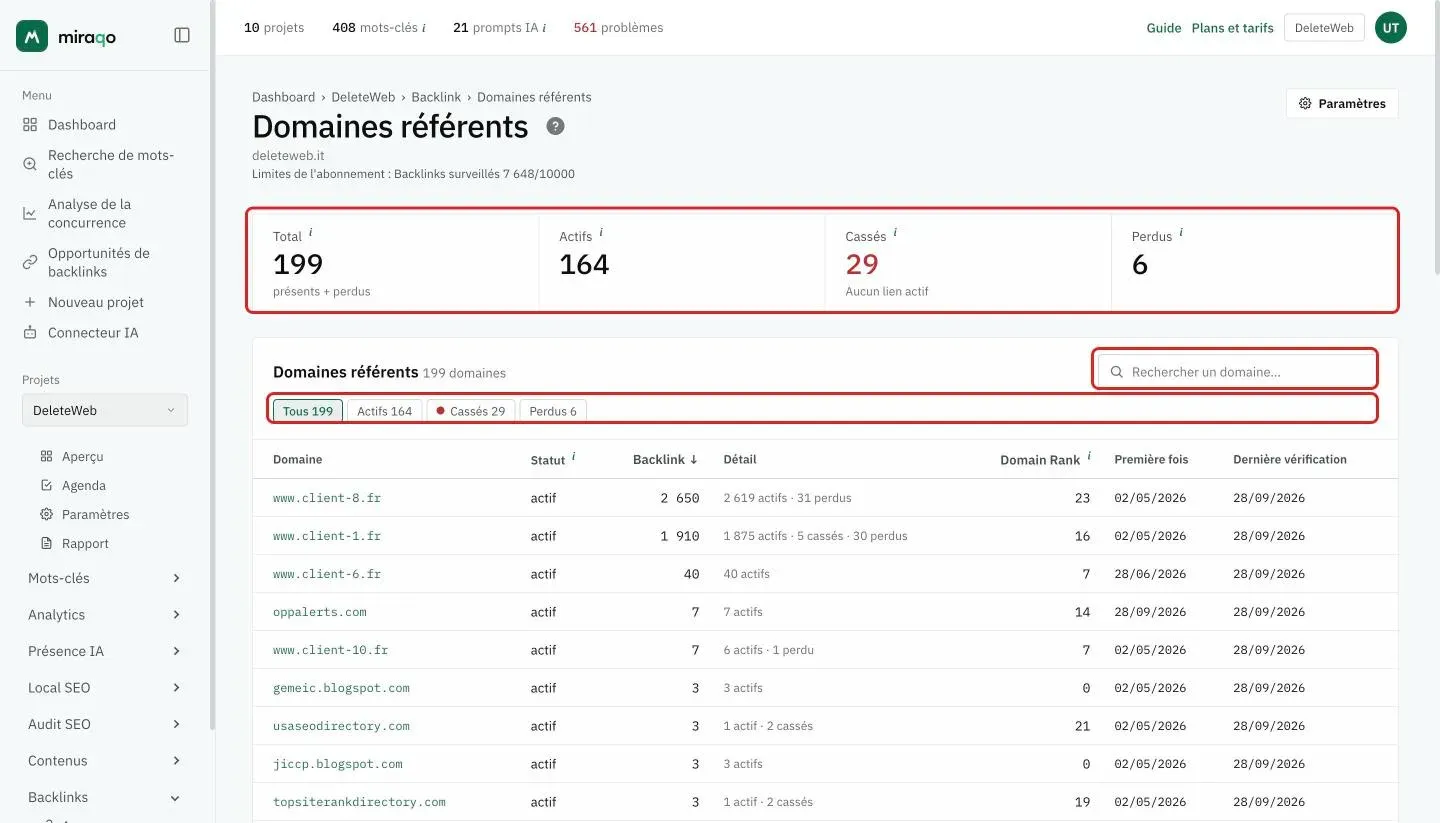Open www.client-10.fr domain link
The image size is (1440, 823).
coord(330,650)
